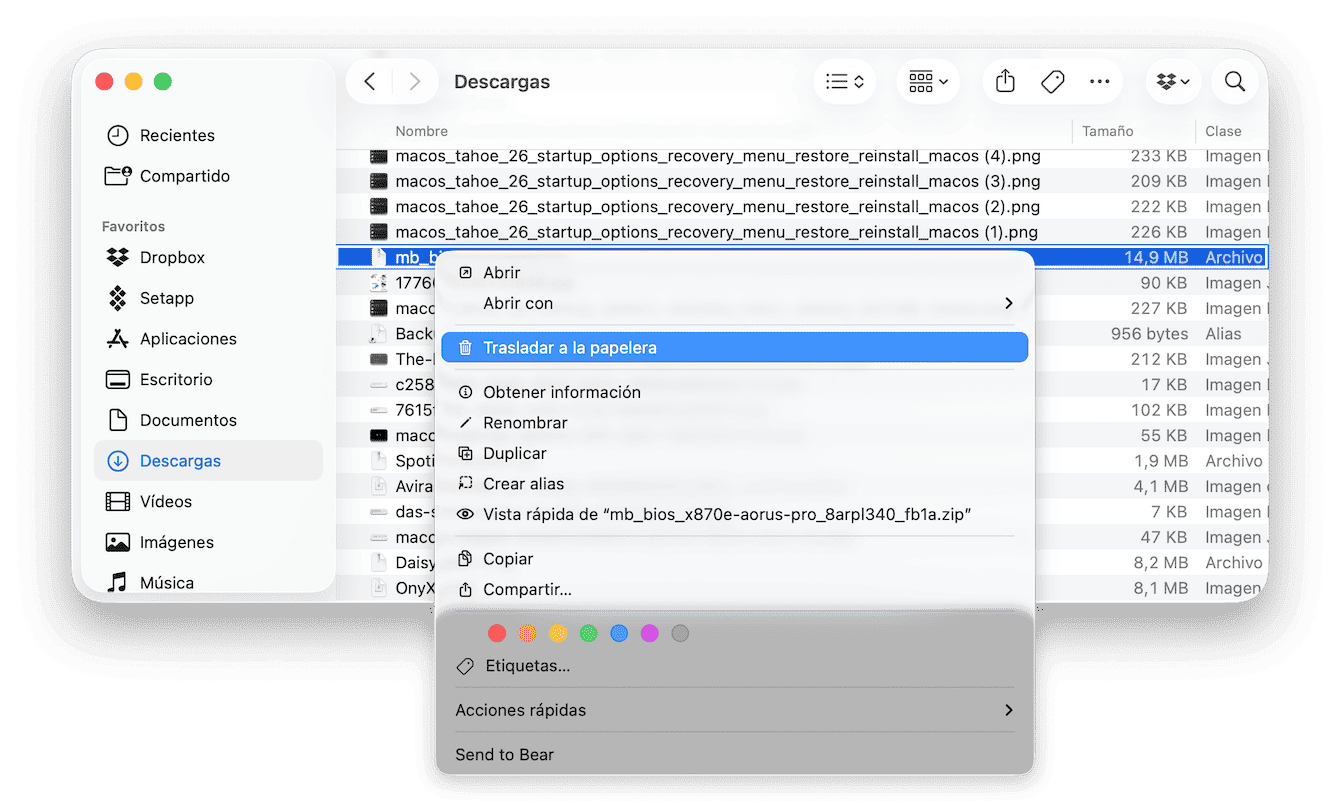Go back with the left arrow
The image size is (1340, 810).
point(370,82)
